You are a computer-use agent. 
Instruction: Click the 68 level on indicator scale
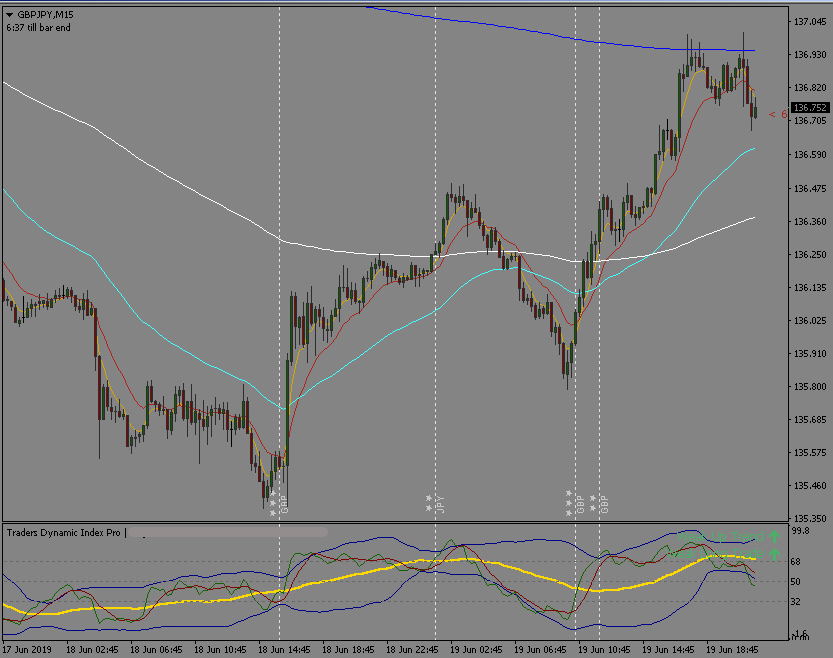click(x=795, y=561)
